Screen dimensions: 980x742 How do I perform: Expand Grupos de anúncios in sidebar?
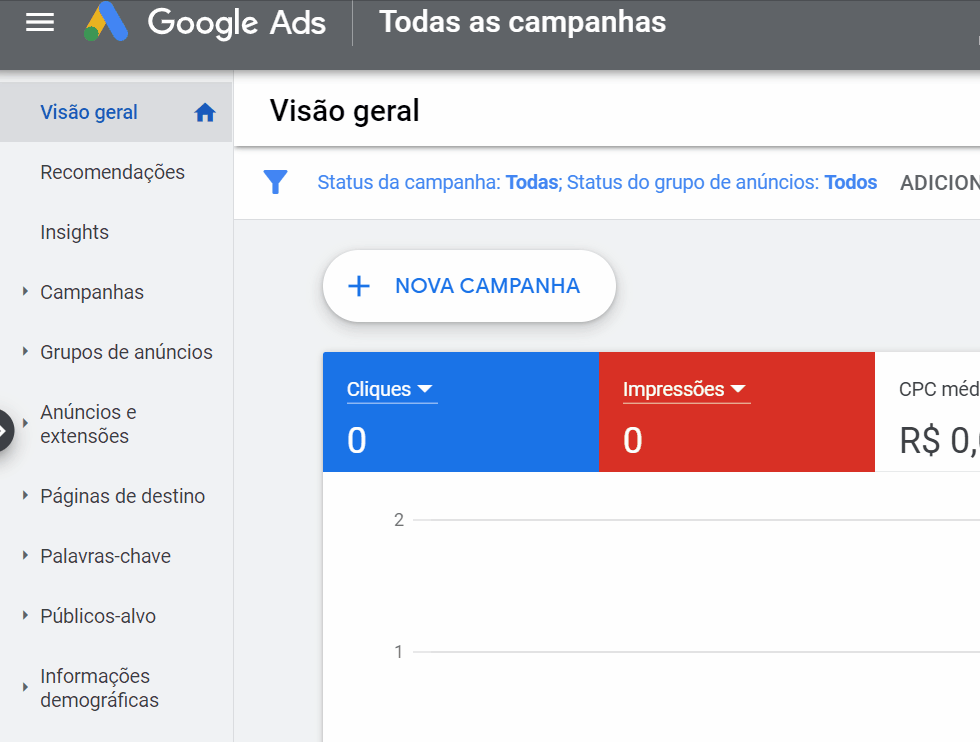(x=25, y=352)
